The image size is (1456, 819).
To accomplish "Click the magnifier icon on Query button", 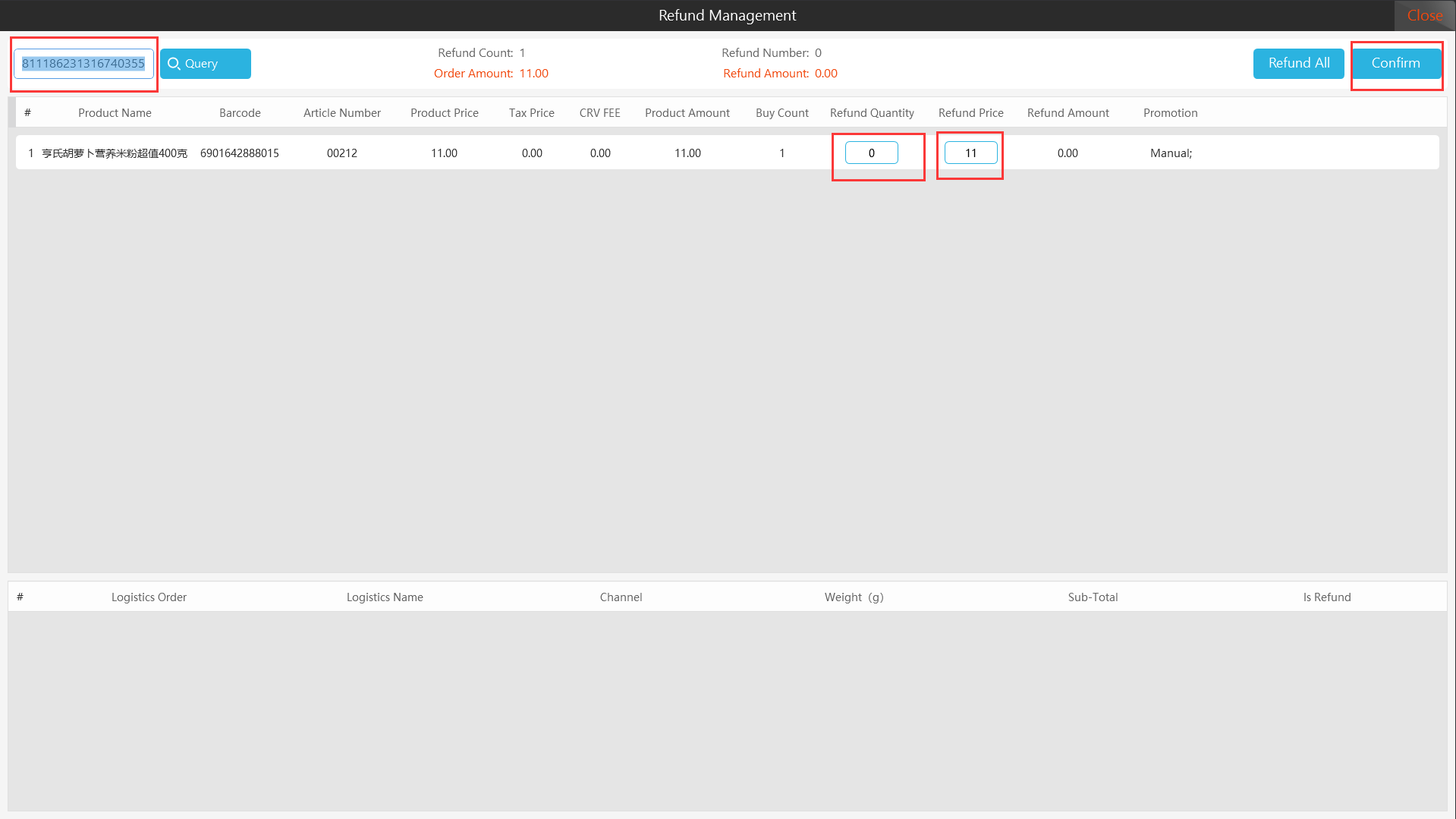I will click(174, 64).
